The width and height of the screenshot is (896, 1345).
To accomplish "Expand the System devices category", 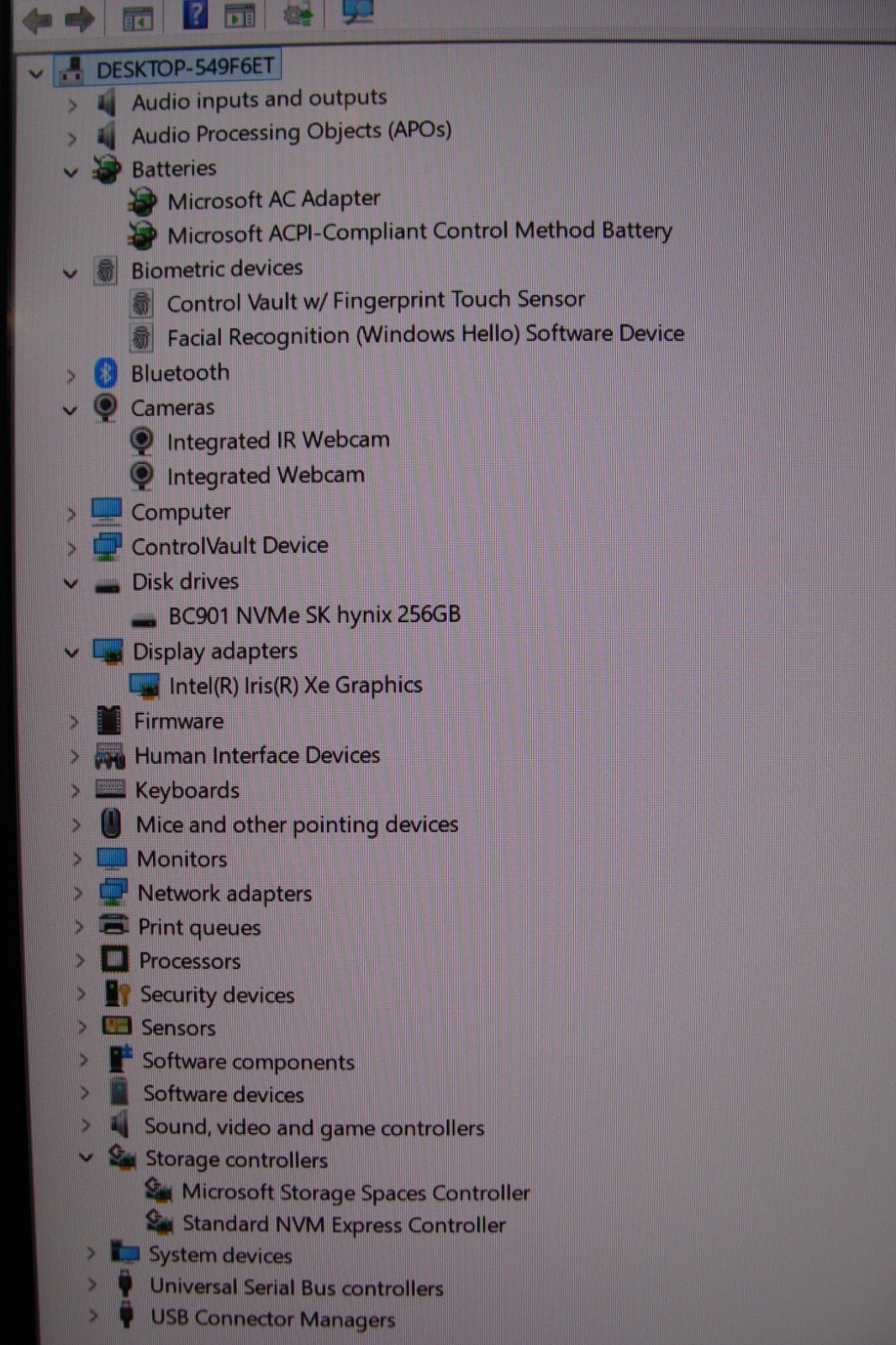I will coord(91,1253).
